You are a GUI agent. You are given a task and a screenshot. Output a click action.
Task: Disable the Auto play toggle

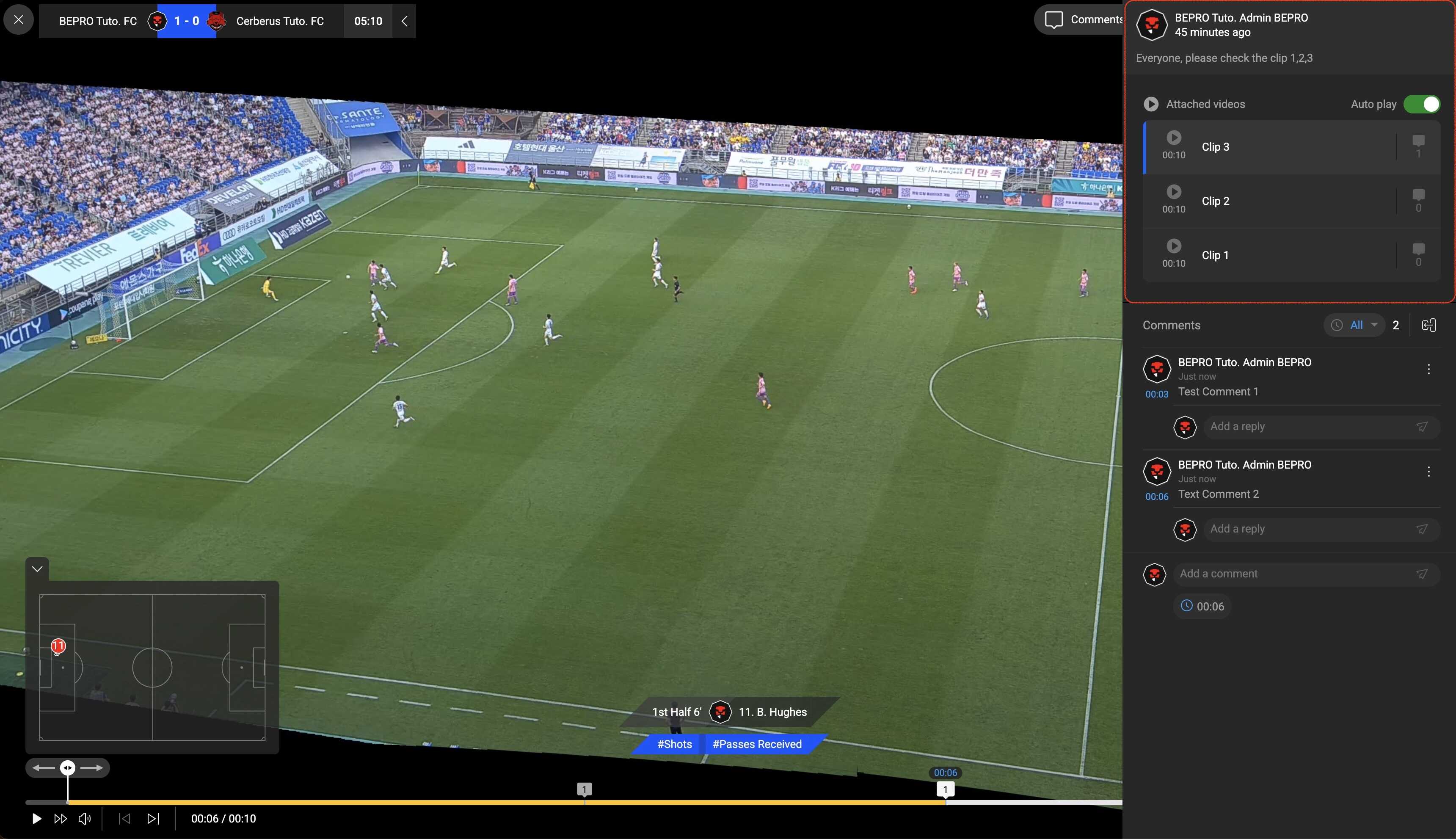coord(1421,104)
